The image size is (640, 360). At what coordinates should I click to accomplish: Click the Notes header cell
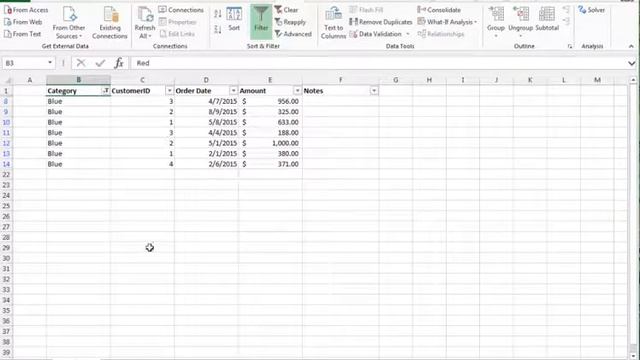pos(340,91)
